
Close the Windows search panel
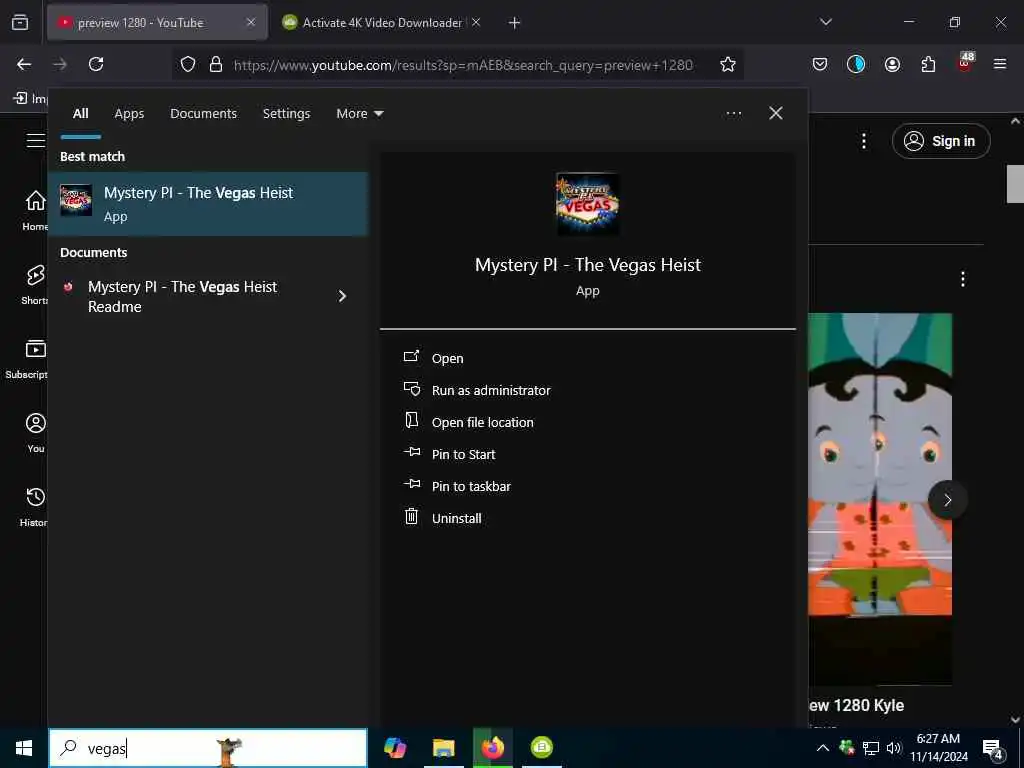[x=775, y=114]
